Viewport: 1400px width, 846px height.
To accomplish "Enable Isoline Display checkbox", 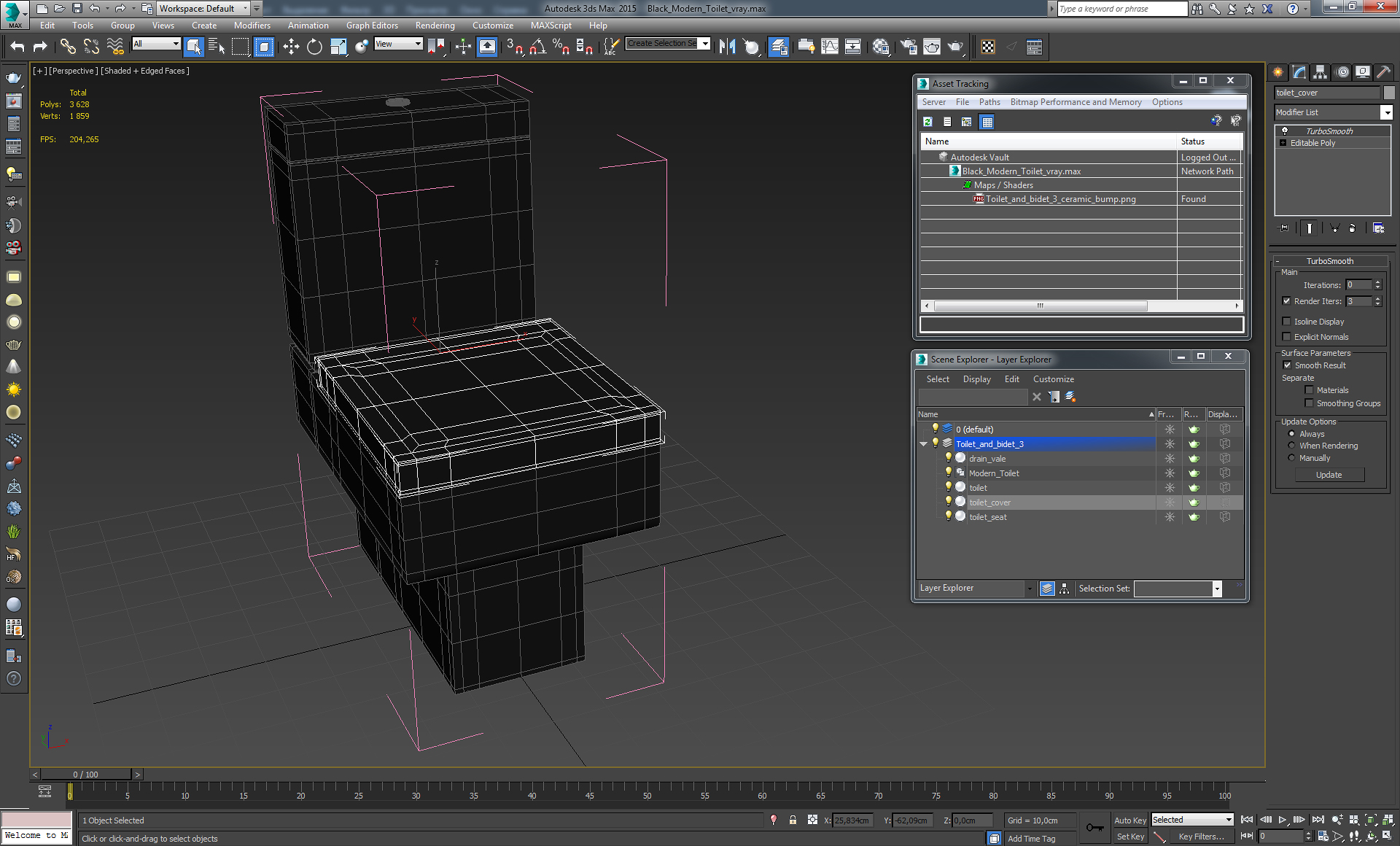I will click(1287, 322).
